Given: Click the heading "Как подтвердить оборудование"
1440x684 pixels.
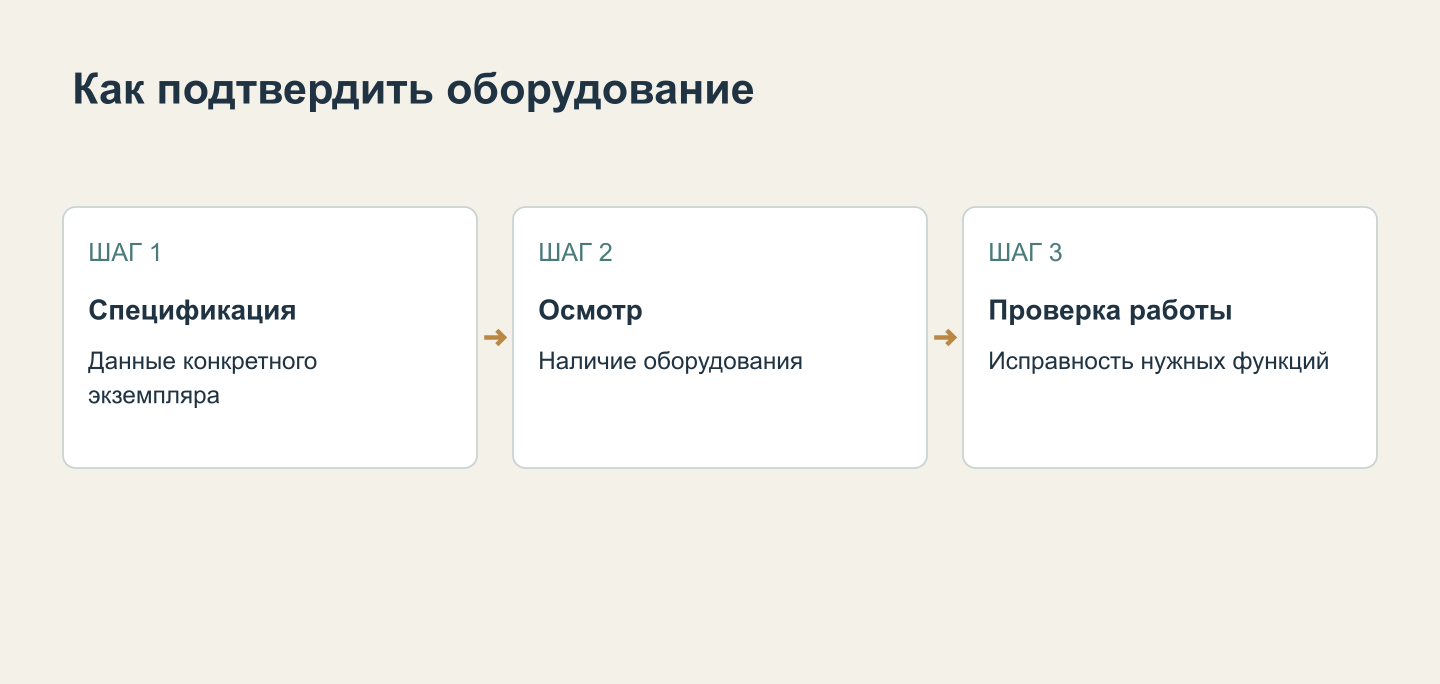Looking at the screenshot, I should tap(413, 90).
